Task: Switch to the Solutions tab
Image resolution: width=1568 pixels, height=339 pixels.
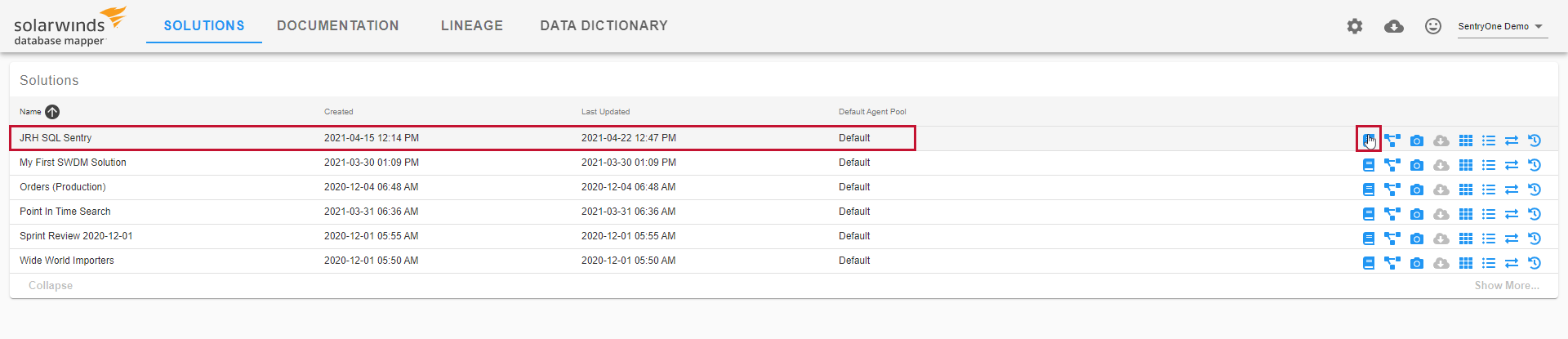Action: point(204,25)
